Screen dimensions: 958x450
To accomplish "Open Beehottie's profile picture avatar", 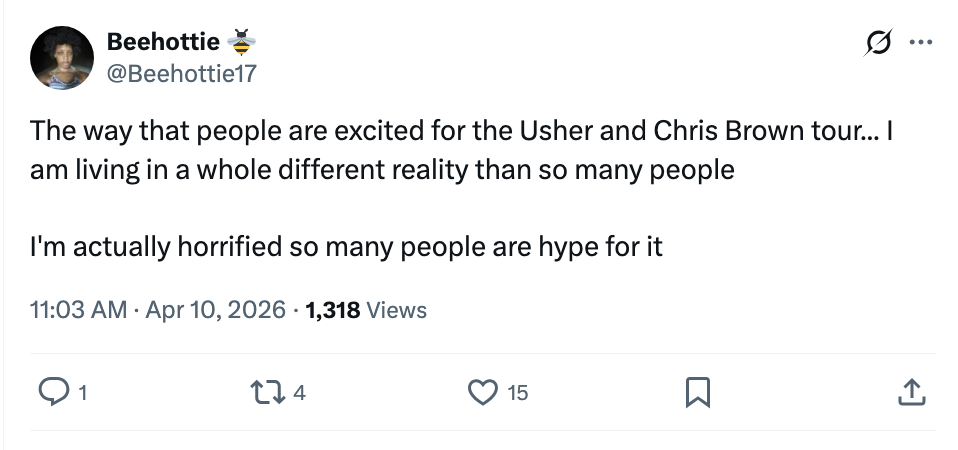I will (62, 58).
